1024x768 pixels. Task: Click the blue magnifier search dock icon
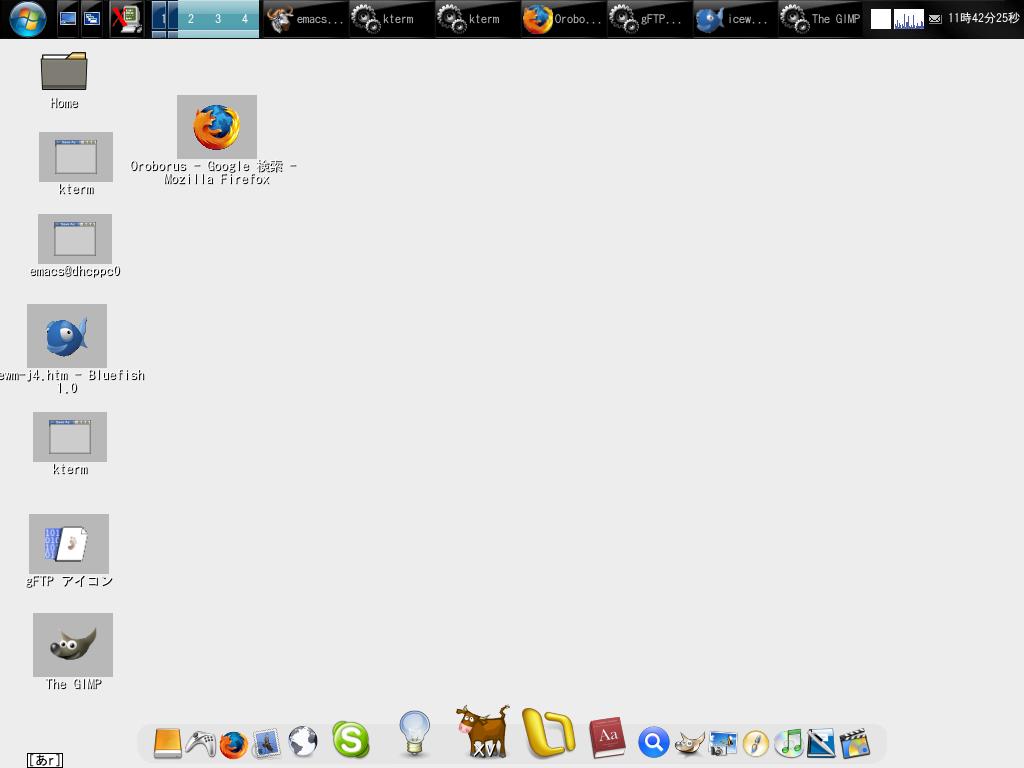point(653,743)
